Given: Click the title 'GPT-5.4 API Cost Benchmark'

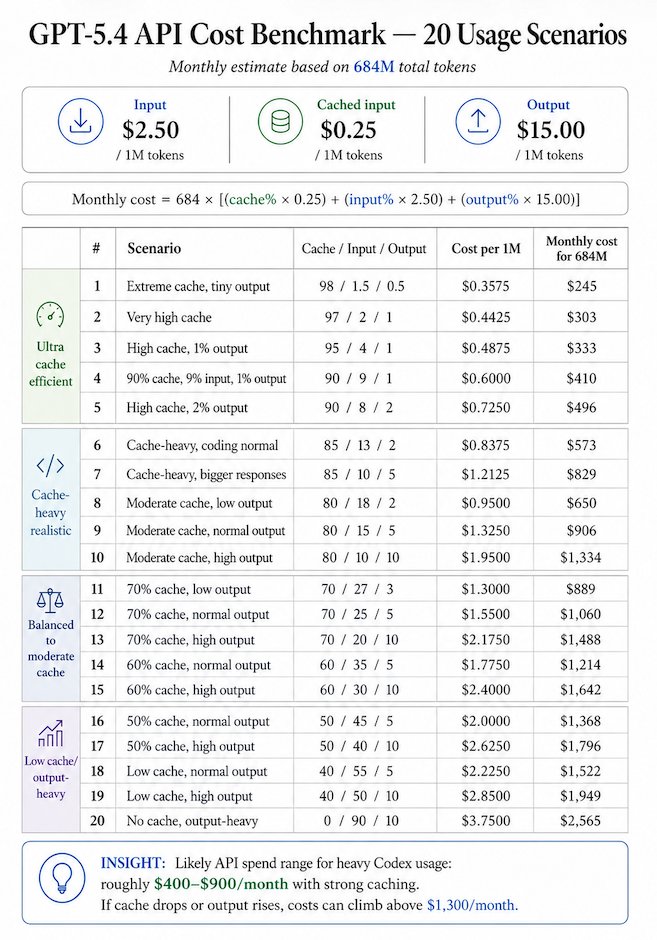Looking at the screenshot, I should [x=207, y=35].
